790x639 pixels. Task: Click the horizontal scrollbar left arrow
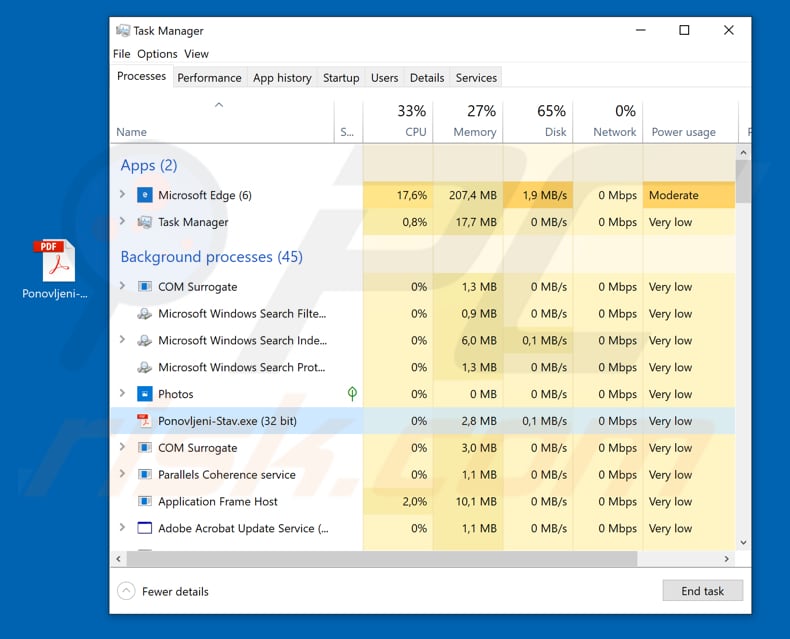point(118,558)
